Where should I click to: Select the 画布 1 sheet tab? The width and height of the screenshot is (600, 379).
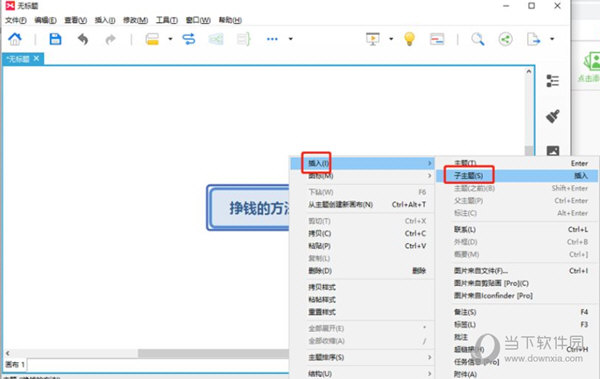point(15,364)
